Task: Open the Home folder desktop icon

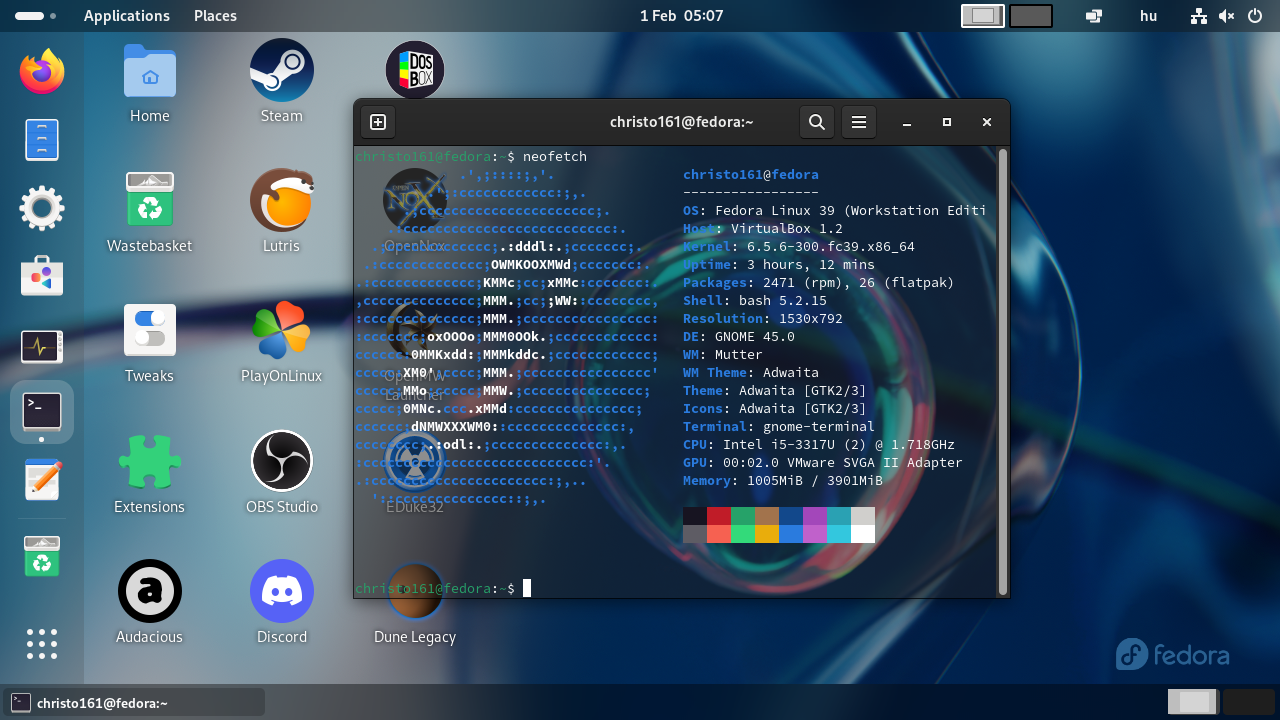Action: pos(150,83)
